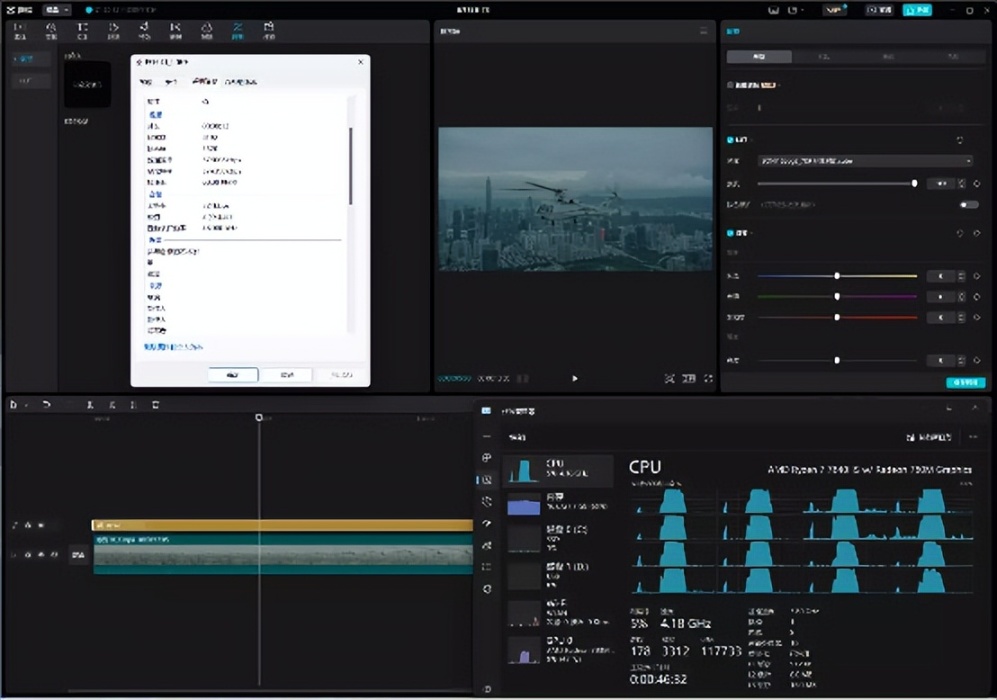Open the Text tool in top toolbar
997x700 pixels.
[x=82, y=31]
